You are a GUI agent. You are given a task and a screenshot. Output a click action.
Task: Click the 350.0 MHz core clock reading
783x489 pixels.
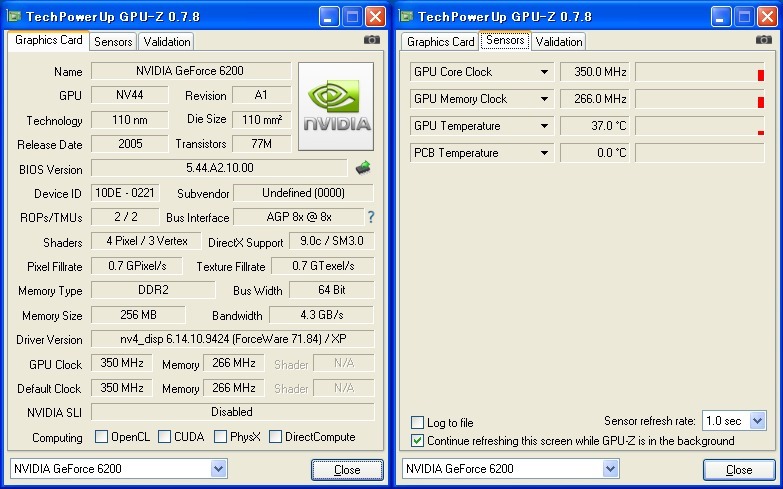[595, 72]
